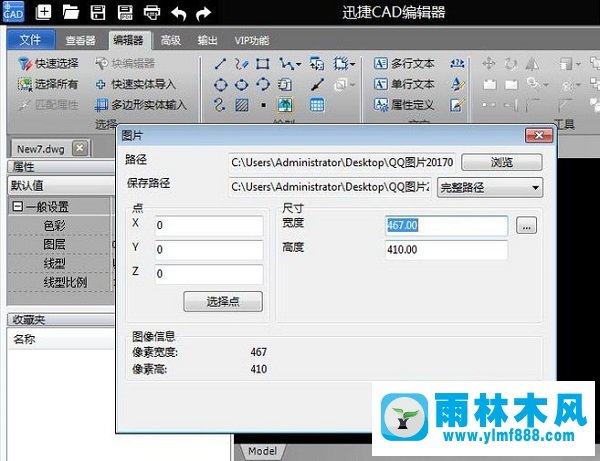The width and height of the screenshot is (600, 461).
Task: Click the 默认值 field
Action: coord(61,186)
